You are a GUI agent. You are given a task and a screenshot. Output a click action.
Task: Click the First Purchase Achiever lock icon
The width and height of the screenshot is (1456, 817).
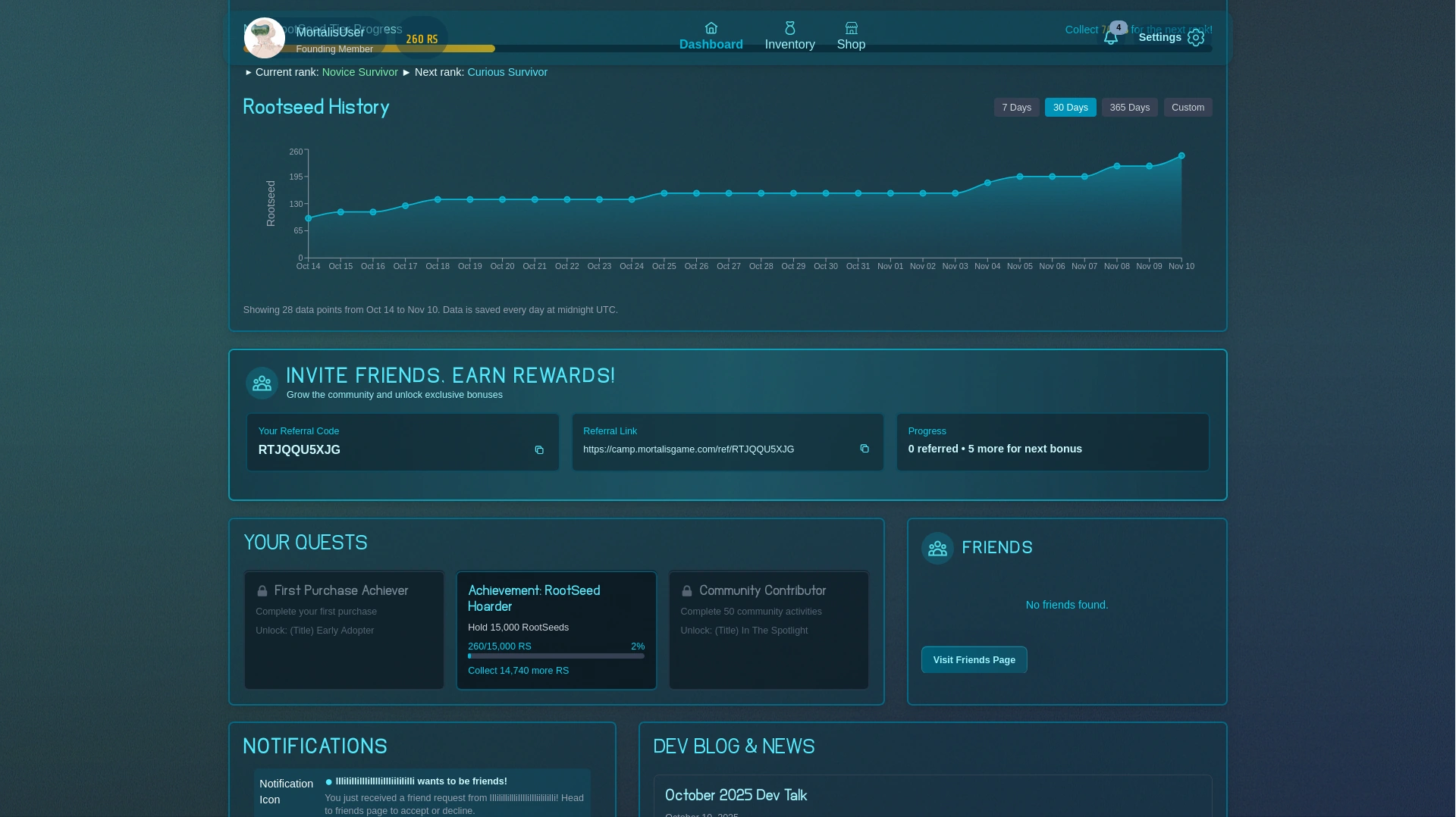262,591
